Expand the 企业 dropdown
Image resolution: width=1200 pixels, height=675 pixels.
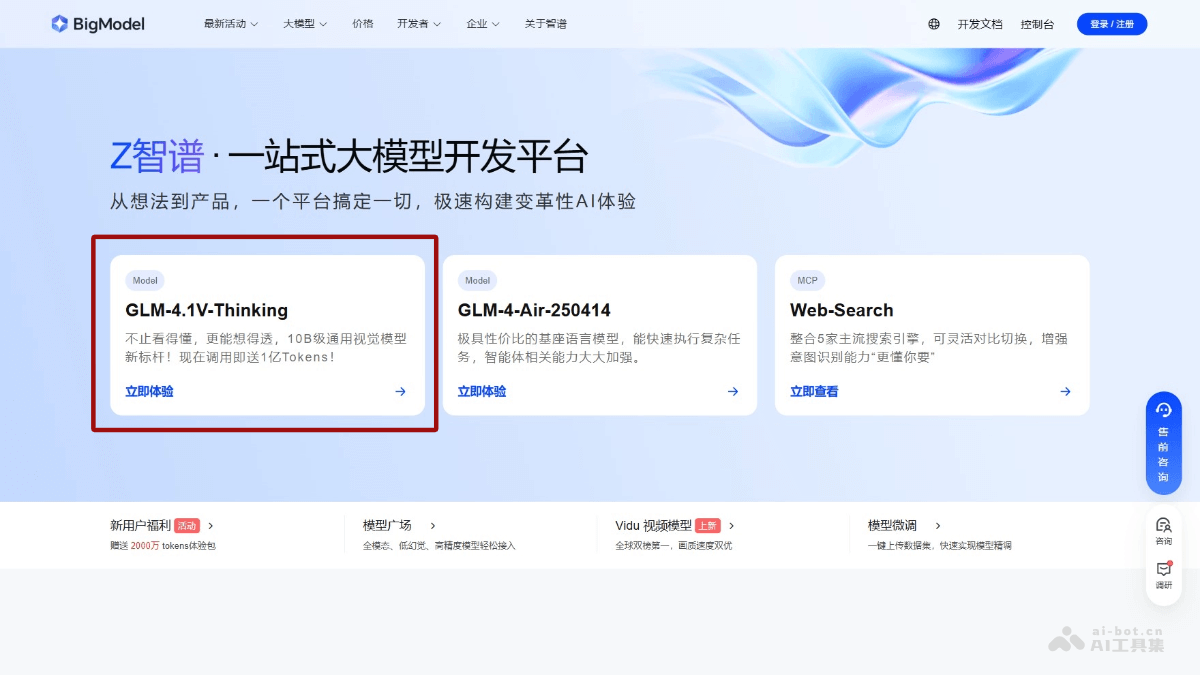coord(483,23)
